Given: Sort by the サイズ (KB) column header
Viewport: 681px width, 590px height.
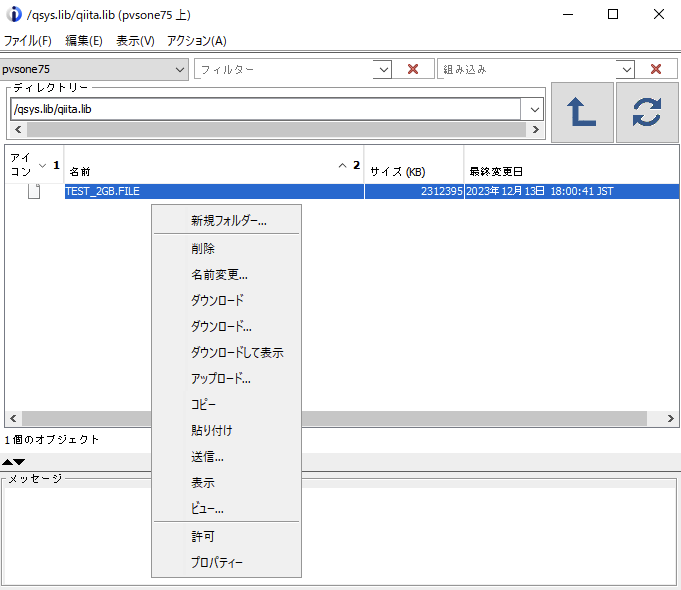Looking at the screenshot, I should [414, 165].
